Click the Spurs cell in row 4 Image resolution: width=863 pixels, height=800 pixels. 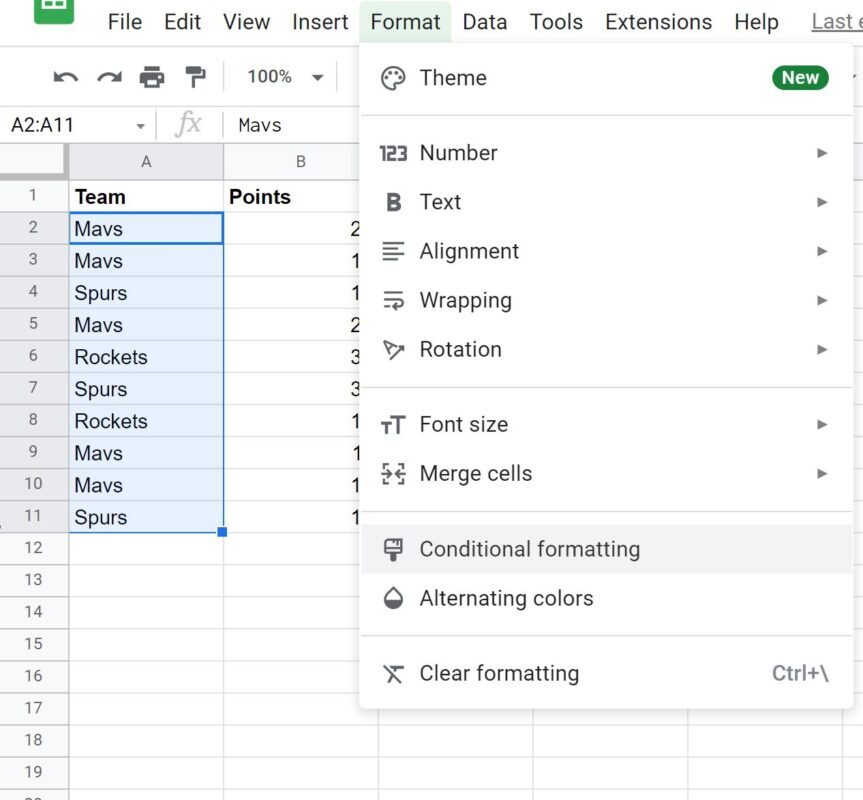(x=146, y=293)
